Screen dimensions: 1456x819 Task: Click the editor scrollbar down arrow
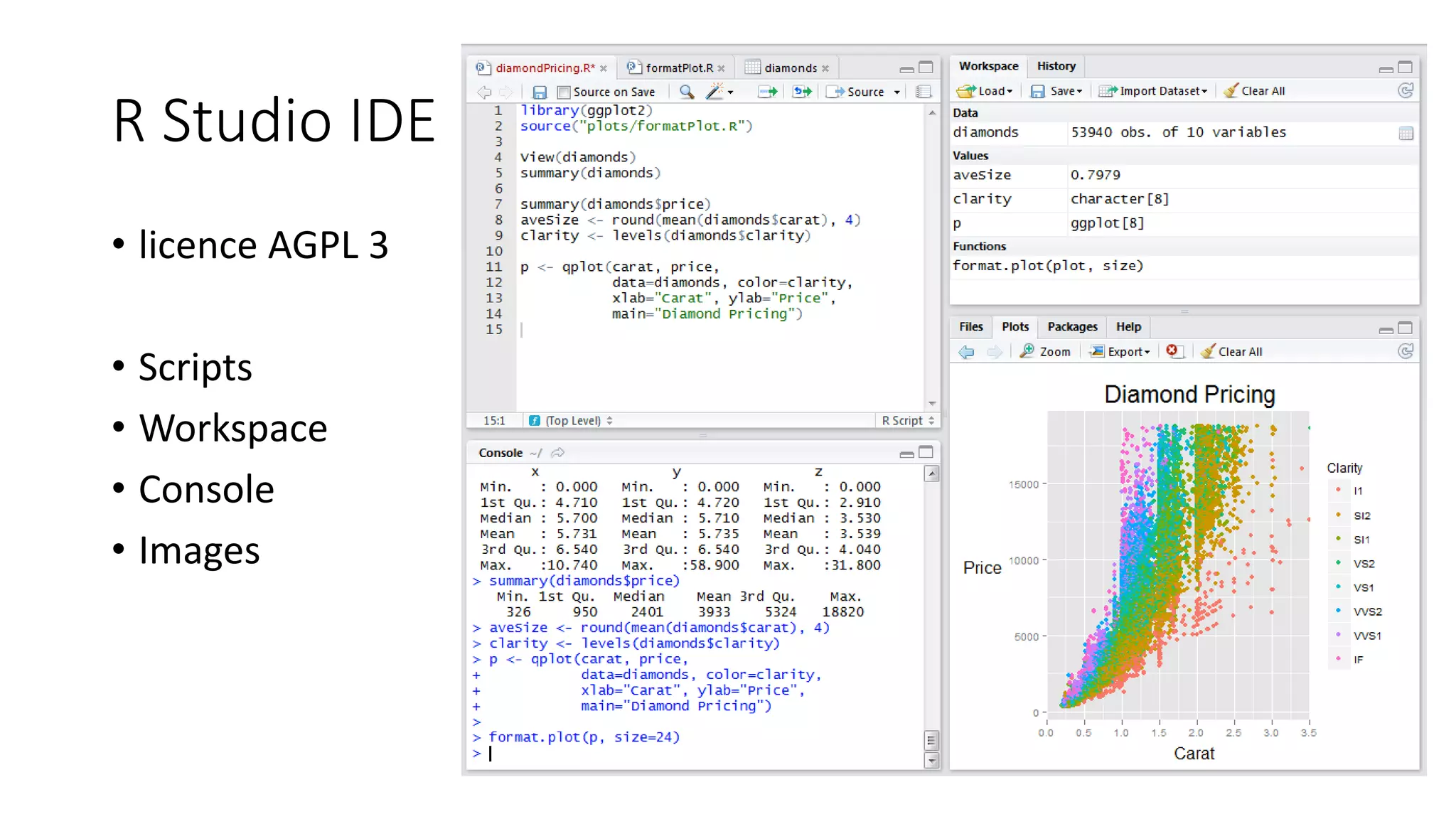coord(932,404)
